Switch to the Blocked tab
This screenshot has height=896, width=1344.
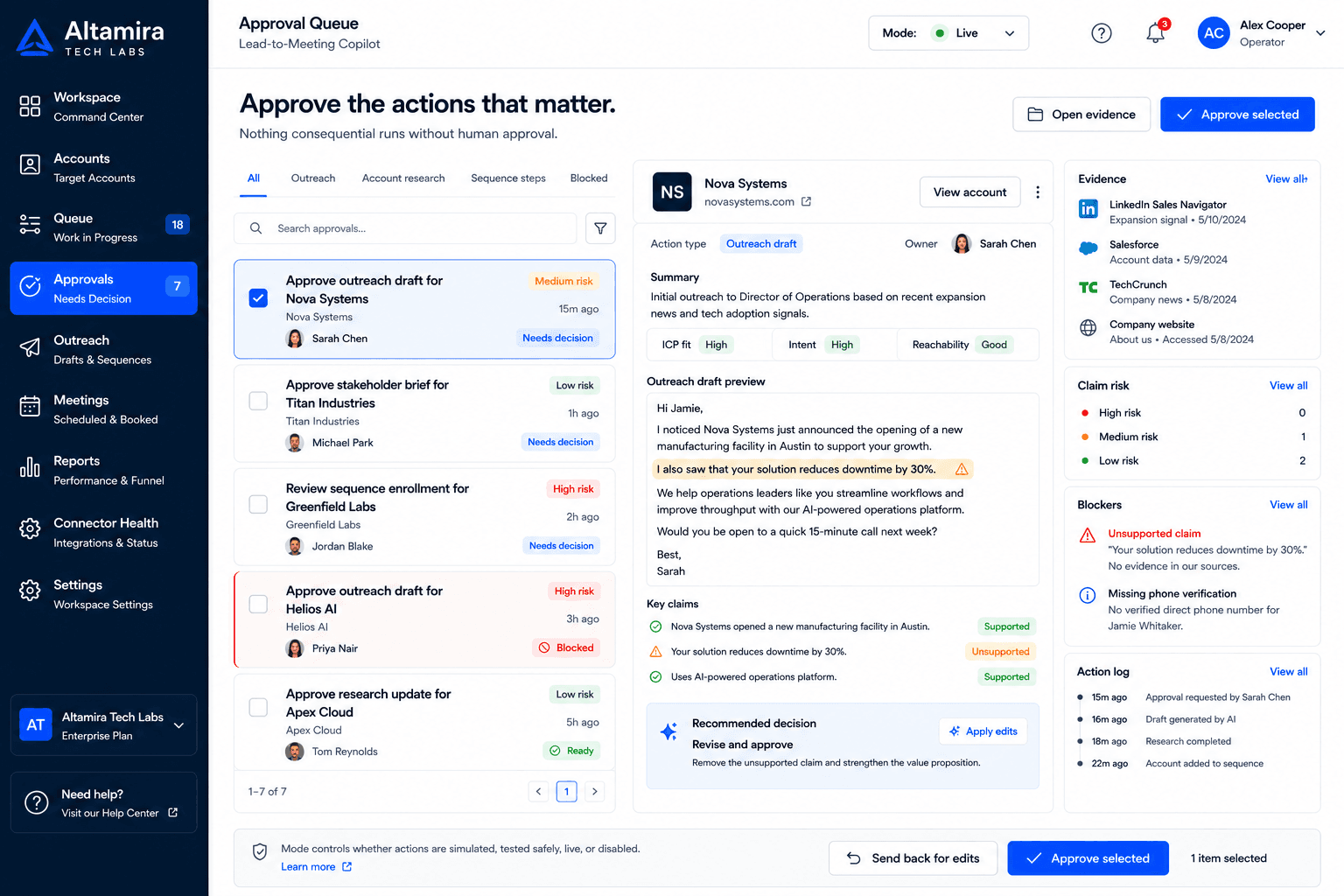[589, 178]
